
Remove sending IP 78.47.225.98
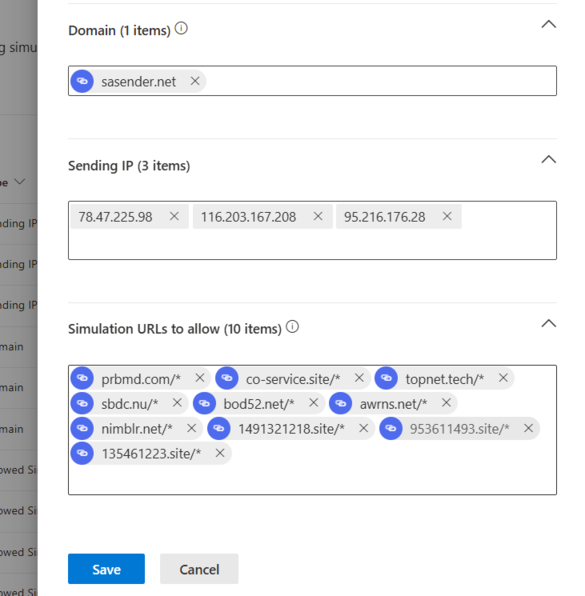click(x=174, y=216)
